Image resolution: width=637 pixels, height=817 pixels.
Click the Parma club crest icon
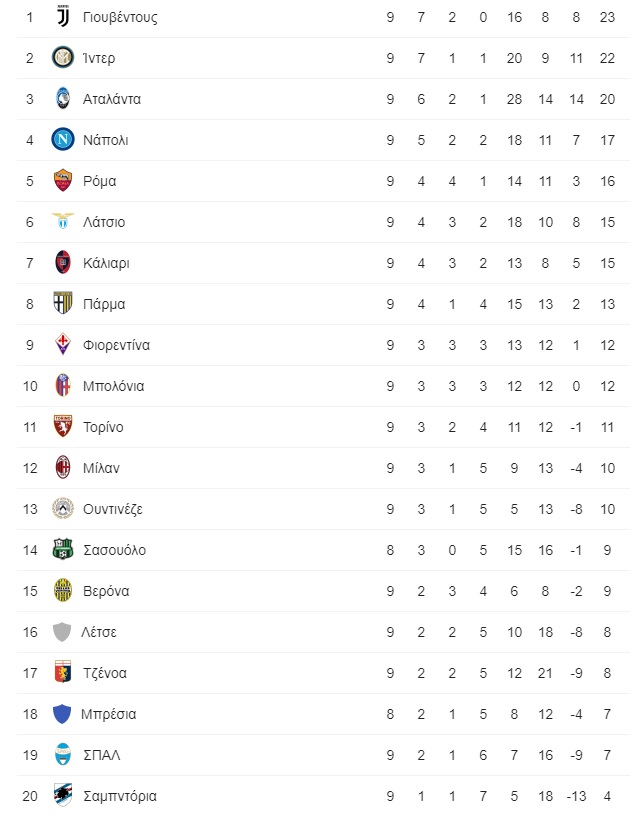[63, 304]
